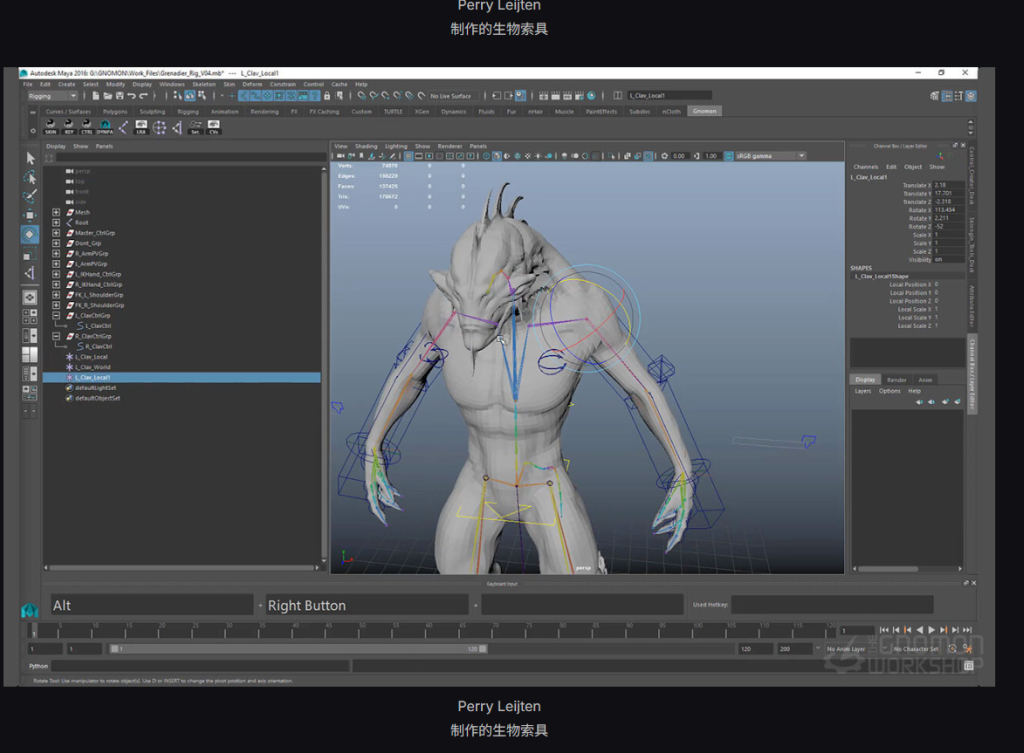1024x753 pixels.
Task: Switch to the Animation shelf tab
Action: point(225,112)
